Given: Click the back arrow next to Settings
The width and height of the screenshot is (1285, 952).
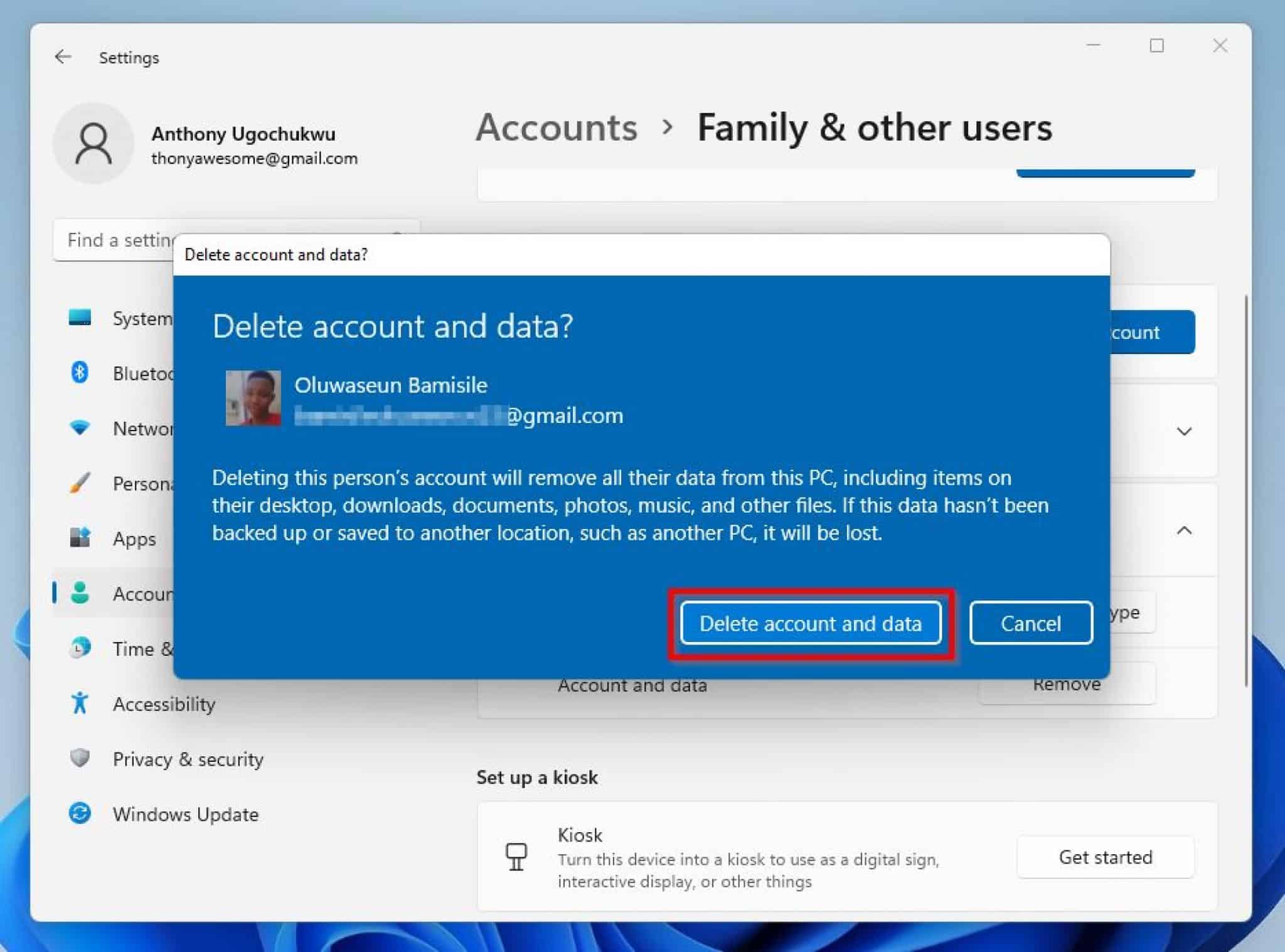Looking at the screenshot, I should [x=63, y=56].
